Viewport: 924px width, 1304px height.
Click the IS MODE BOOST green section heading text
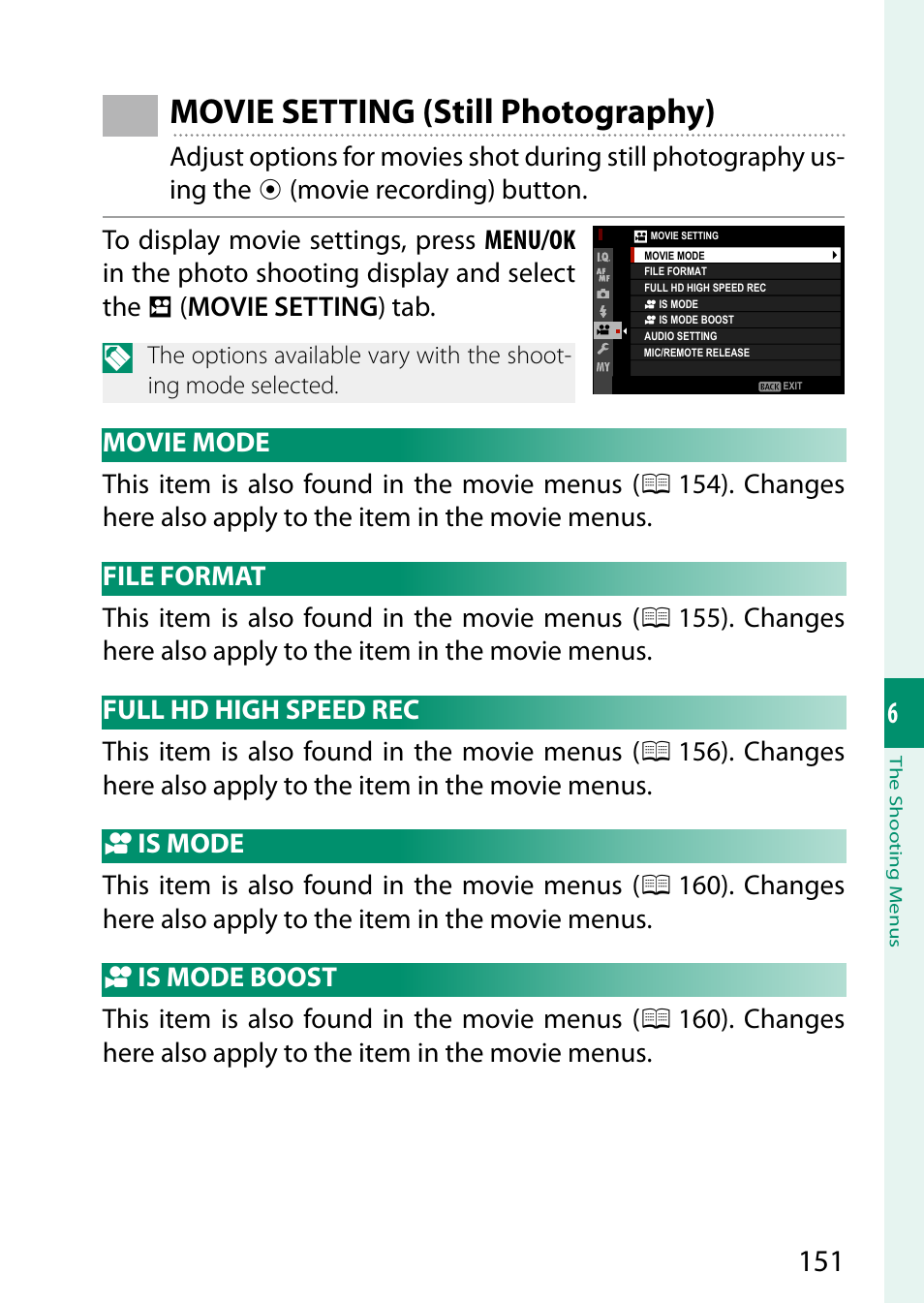237,978
